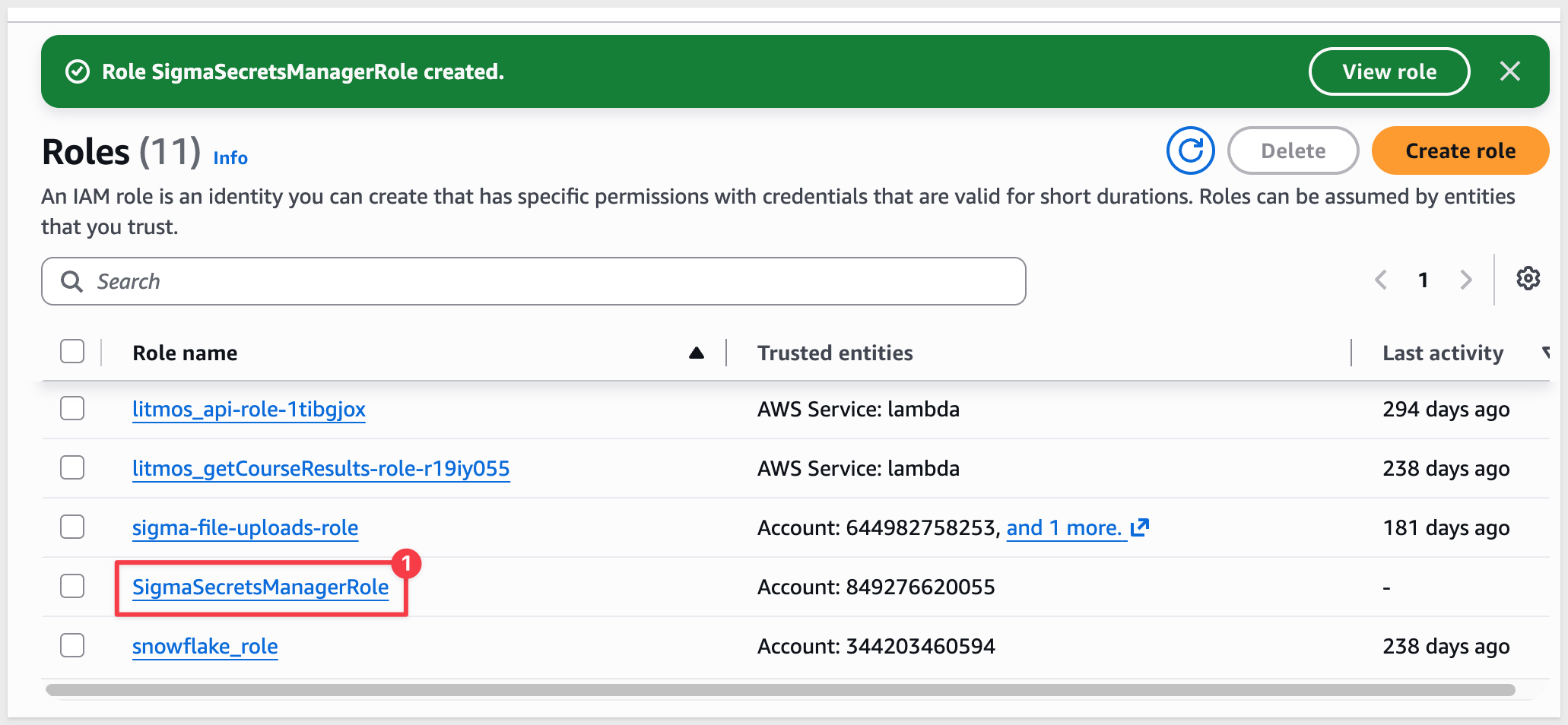Click the Trusted entities column header
This screenshot has width=1568, height=725.
pos(835,353)
